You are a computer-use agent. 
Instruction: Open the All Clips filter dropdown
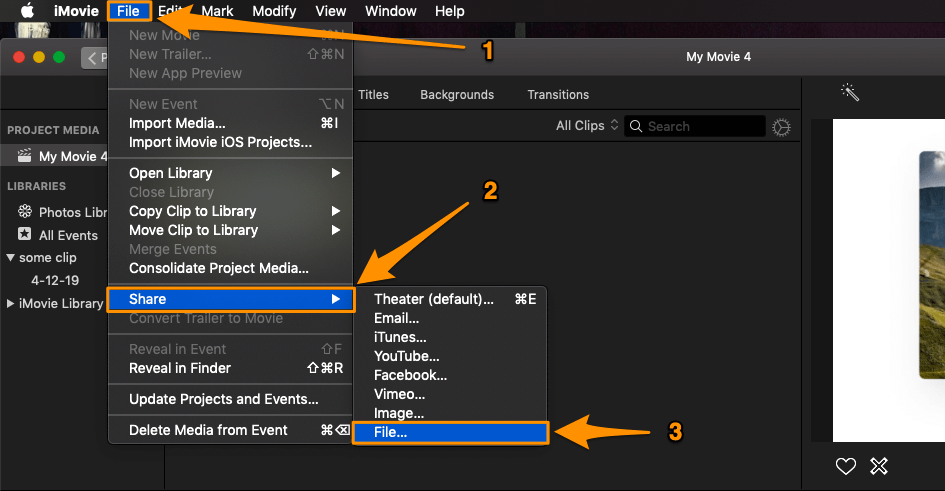point(587,126)
